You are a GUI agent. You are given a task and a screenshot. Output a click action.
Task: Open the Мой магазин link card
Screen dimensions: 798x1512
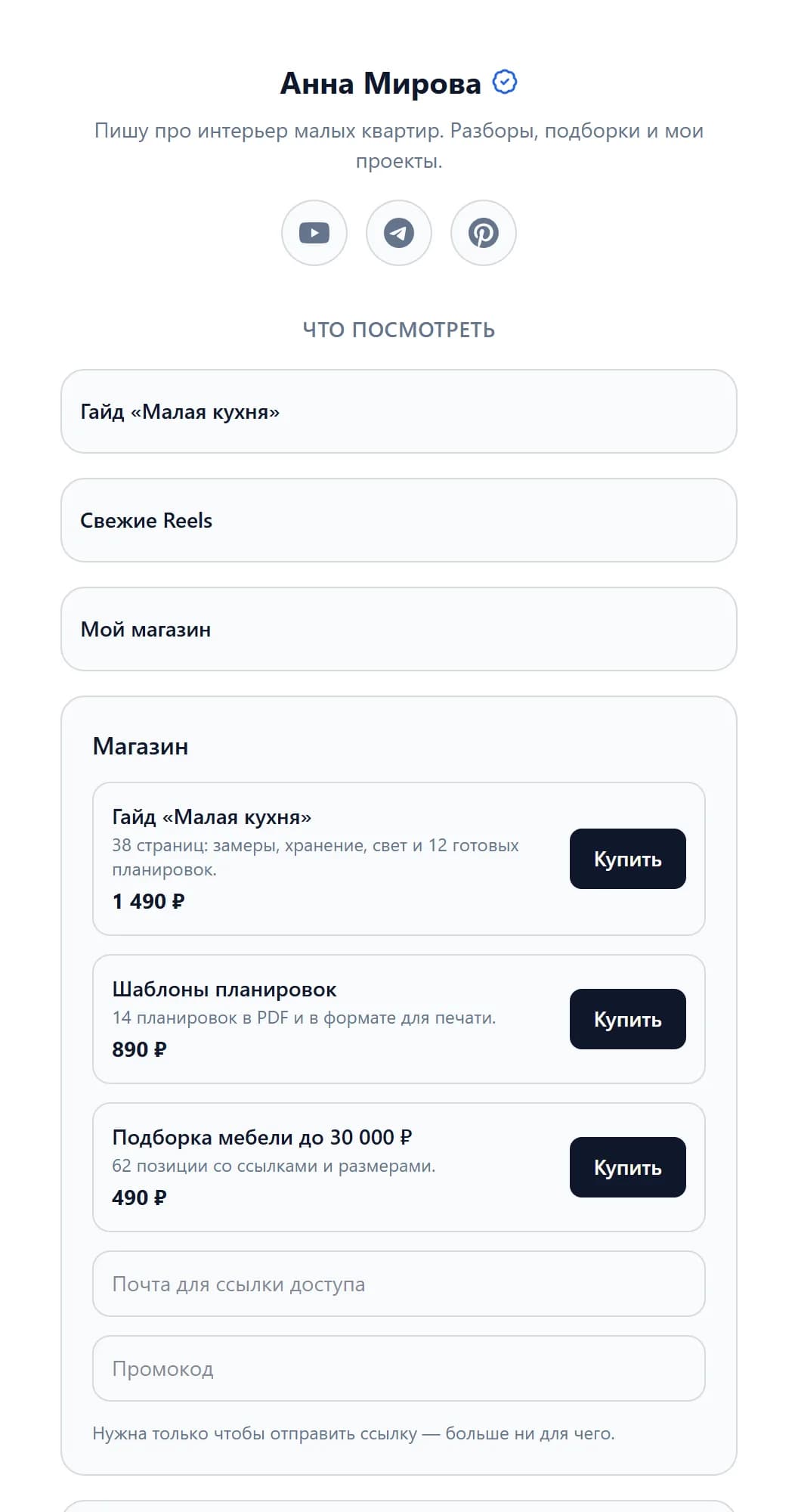(x=399, y=629)
